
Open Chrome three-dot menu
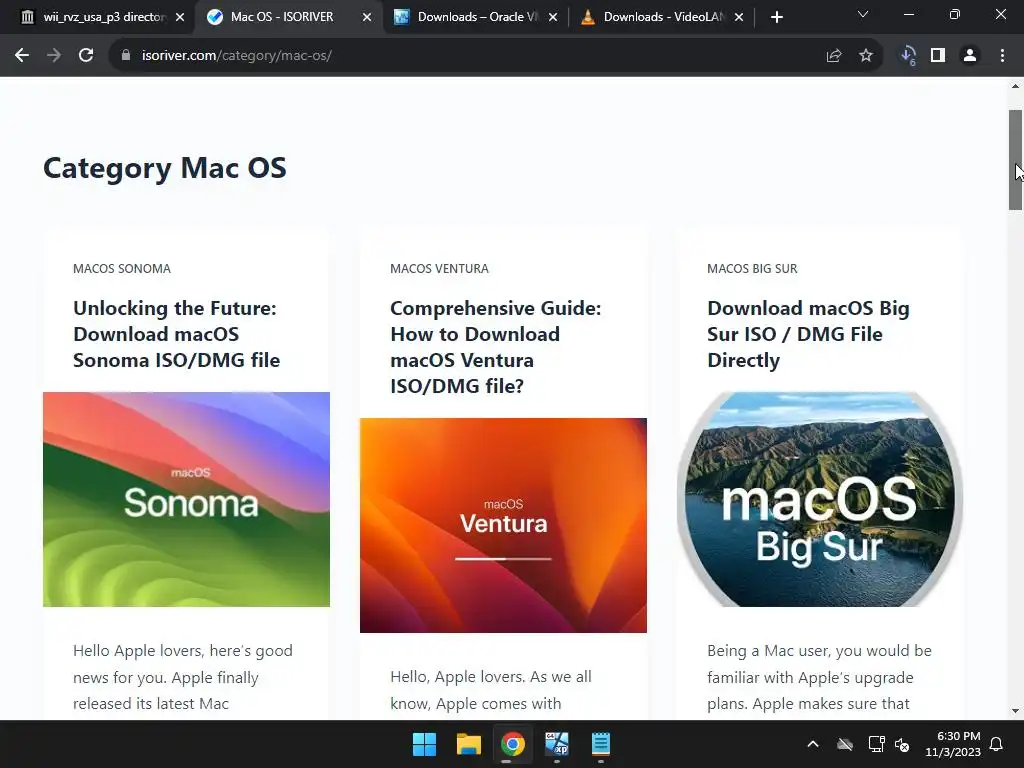click(1002, 56)
